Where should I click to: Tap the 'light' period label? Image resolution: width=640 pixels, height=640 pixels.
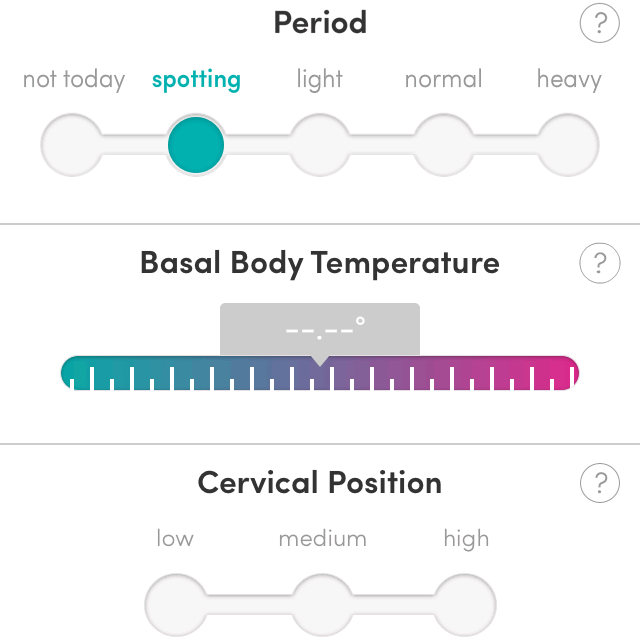319,80
